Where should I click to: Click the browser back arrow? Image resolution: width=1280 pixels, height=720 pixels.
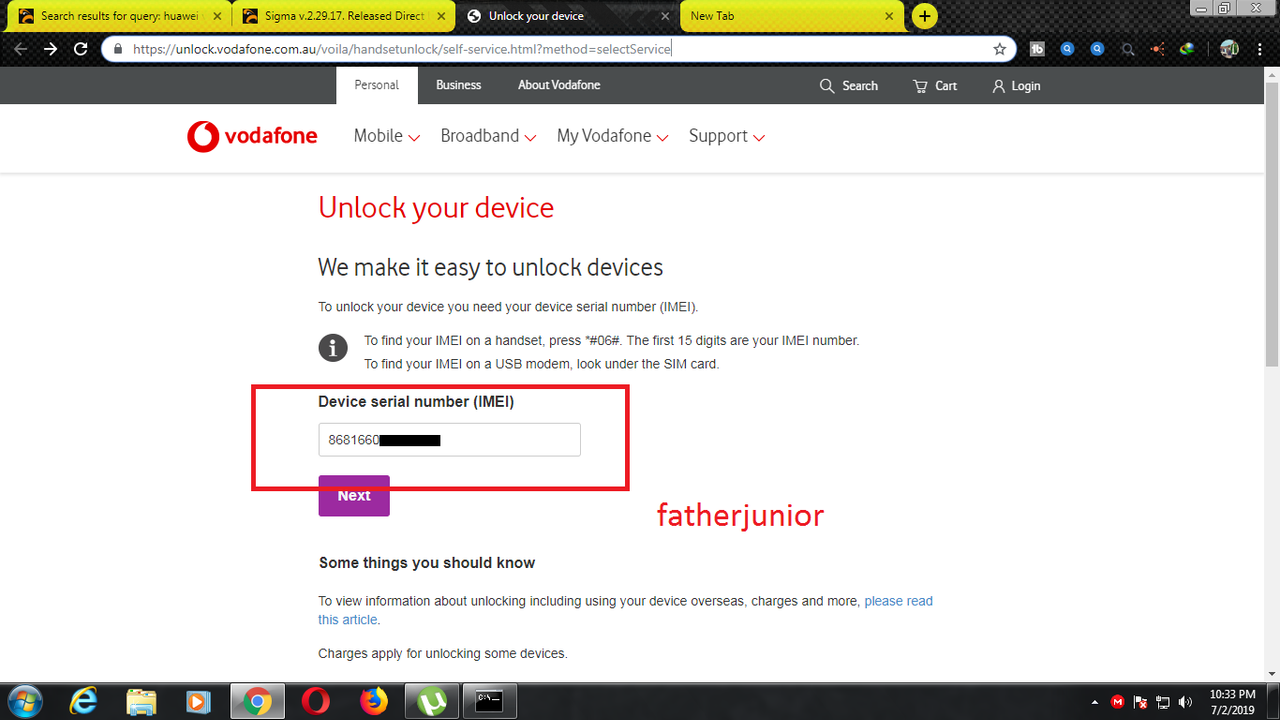click(21, 48)
